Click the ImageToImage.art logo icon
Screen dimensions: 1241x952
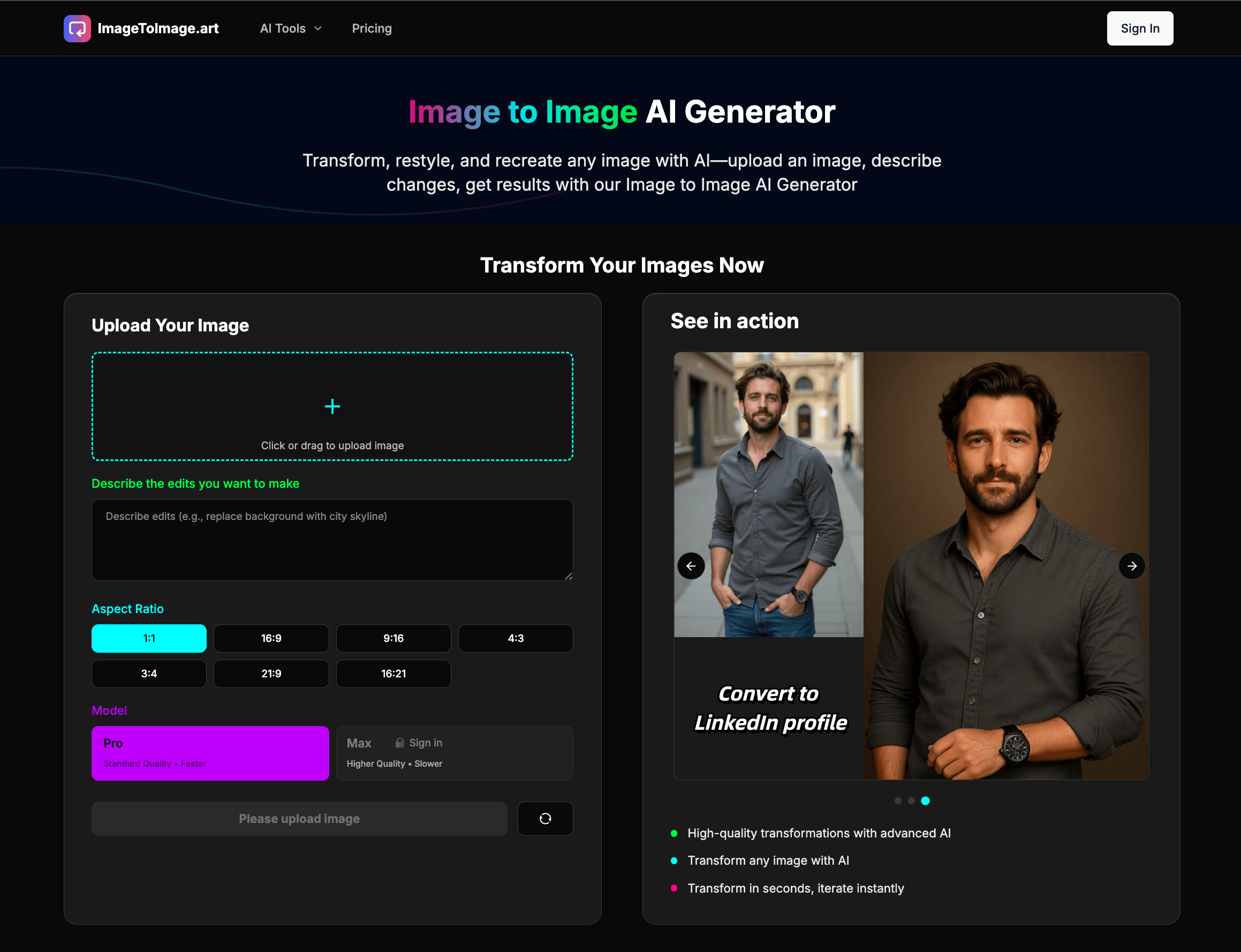(x=78, y=28)
